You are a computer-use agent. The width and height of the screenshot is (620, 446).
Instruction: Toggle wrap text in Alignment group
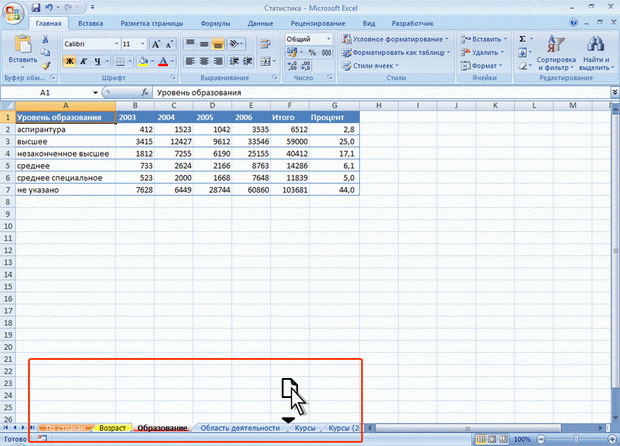(x=265, y=43)
